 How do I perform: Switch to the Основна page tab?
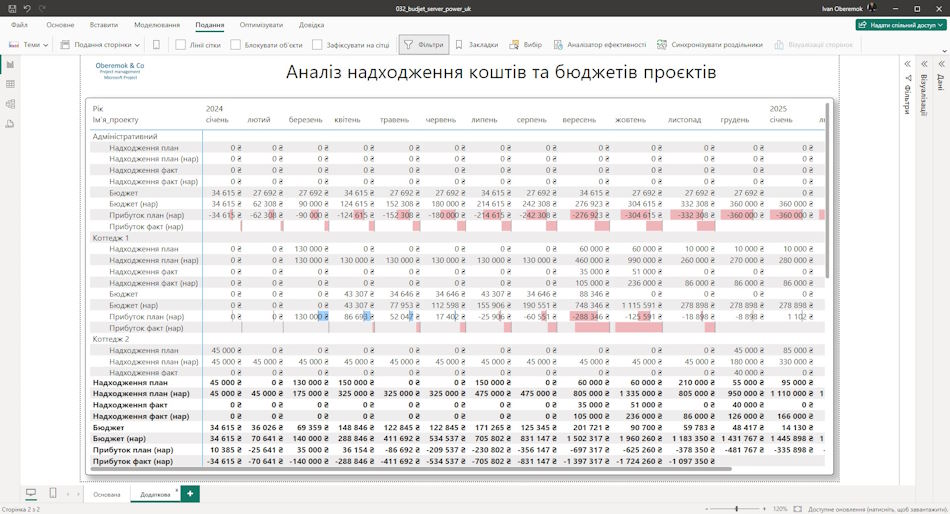(x=107, y=495)
